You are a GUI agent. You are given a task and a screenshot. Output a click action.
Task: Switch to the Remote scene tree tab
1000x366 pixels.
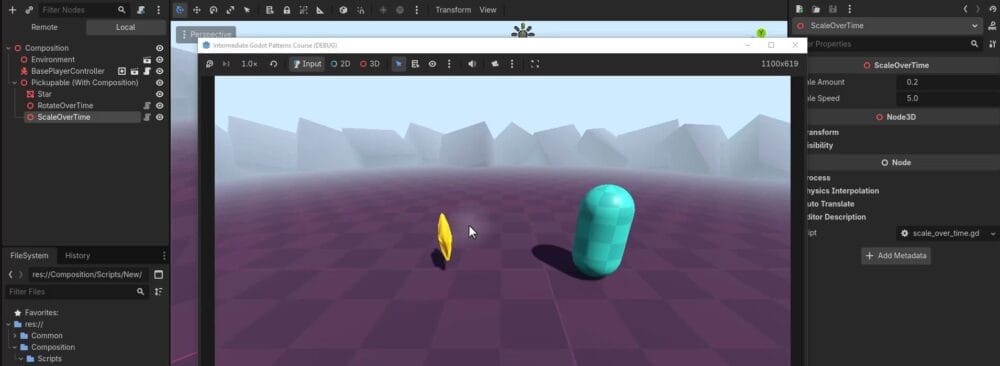[44, 27]
